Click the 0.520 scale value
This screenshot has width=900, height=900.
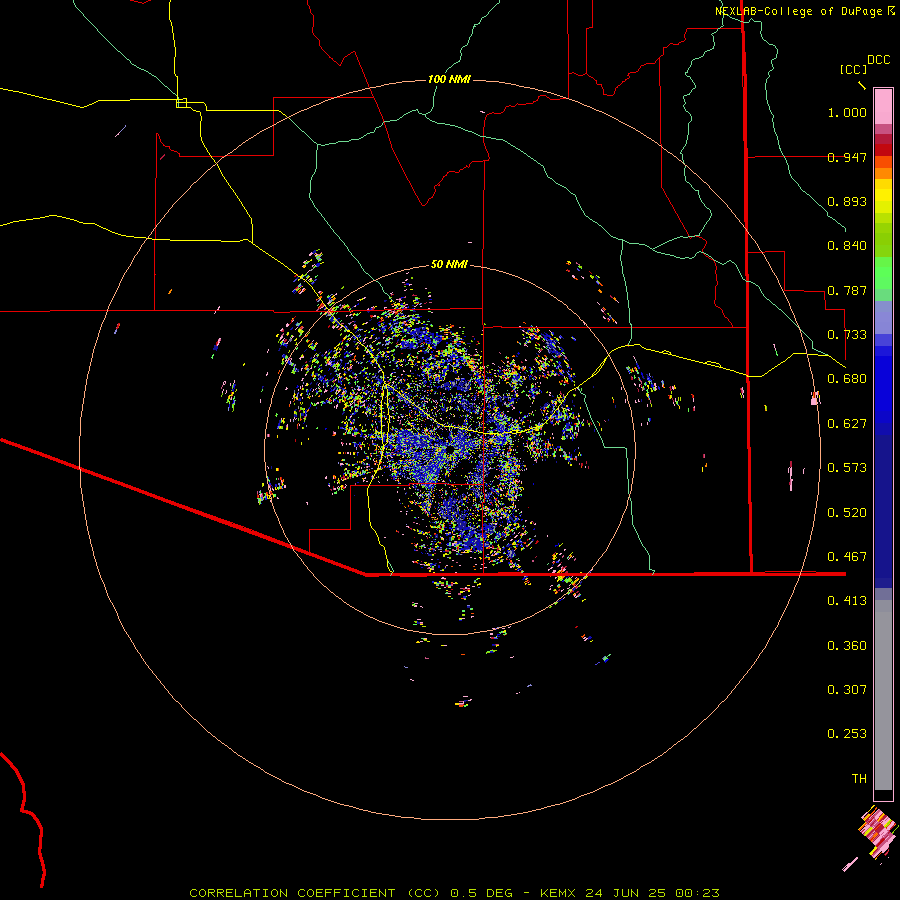[847, 513]
